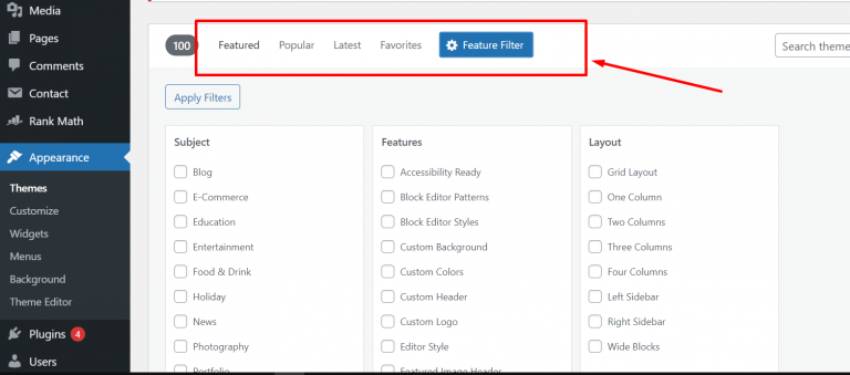Select the Grid Layout checkbox
This screenshot has height=375, width=850.
tap(595, 172)
